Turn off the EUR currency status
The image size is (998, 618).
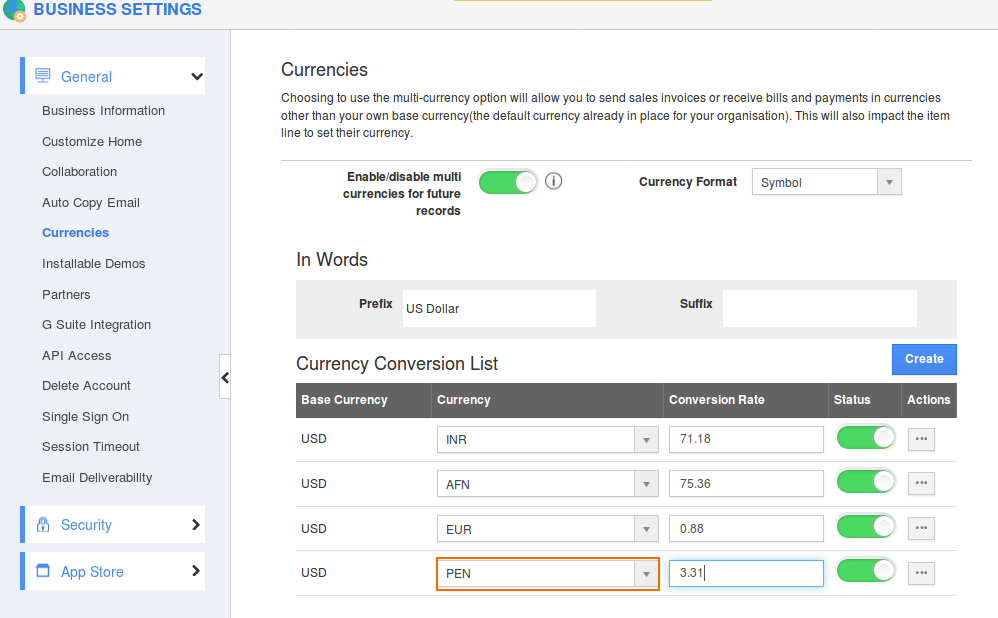865,527
